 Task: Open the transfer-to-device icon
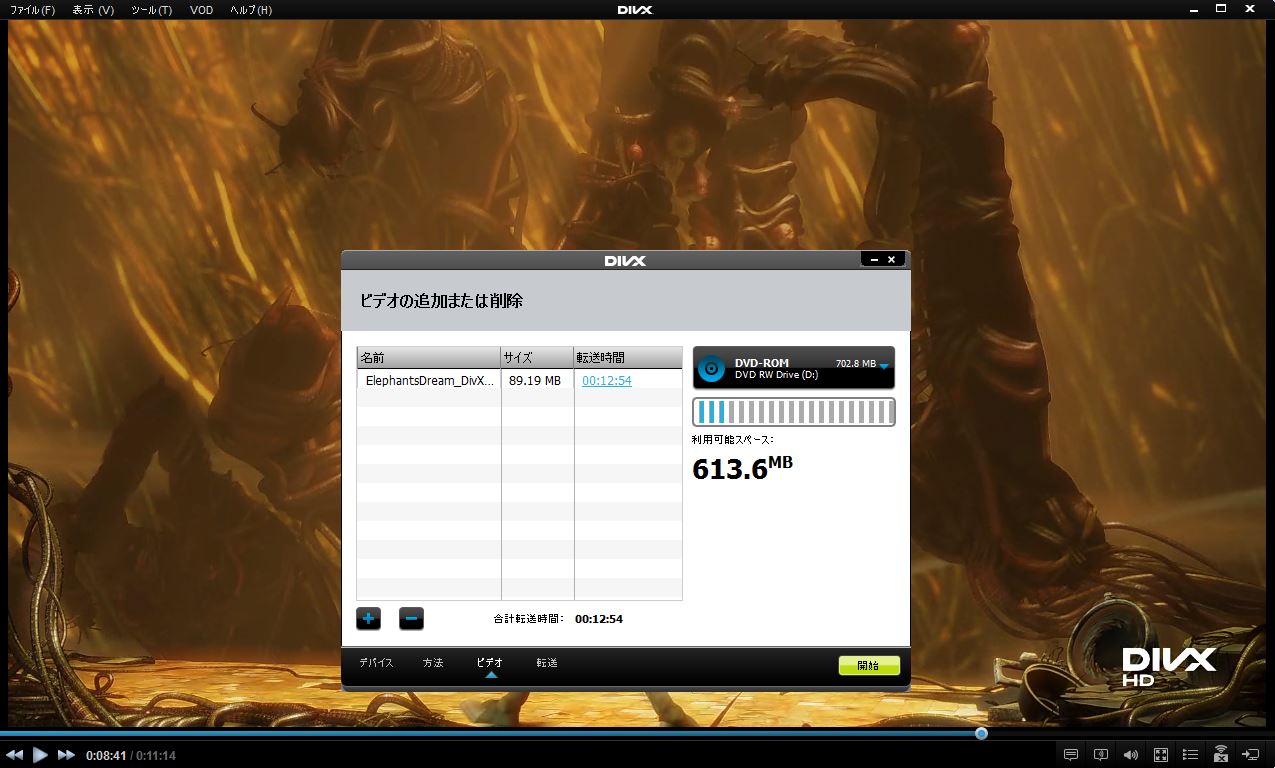[x=1251, y=754]
